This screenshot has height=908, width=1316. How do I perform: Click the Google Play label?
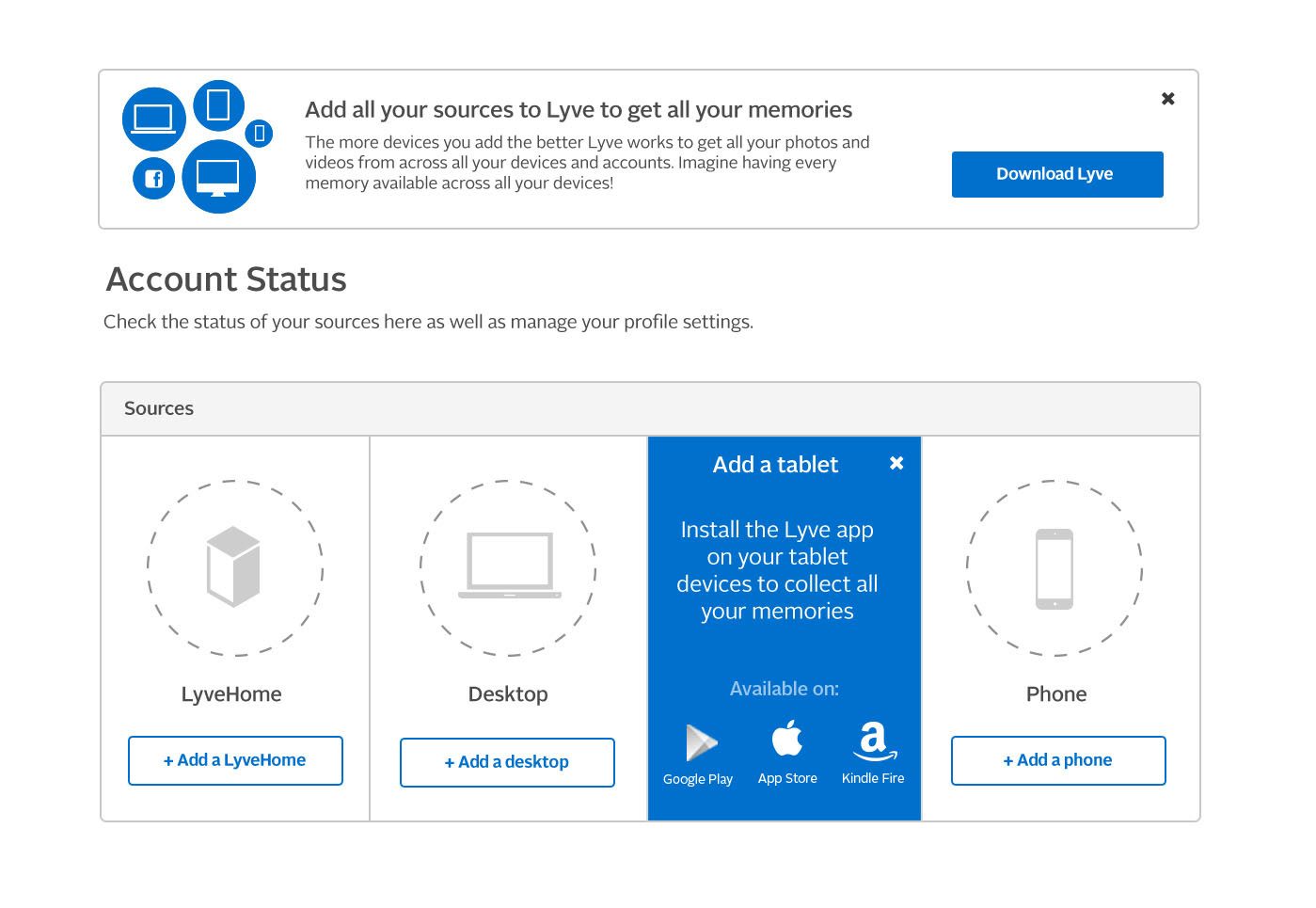[698, 779]
